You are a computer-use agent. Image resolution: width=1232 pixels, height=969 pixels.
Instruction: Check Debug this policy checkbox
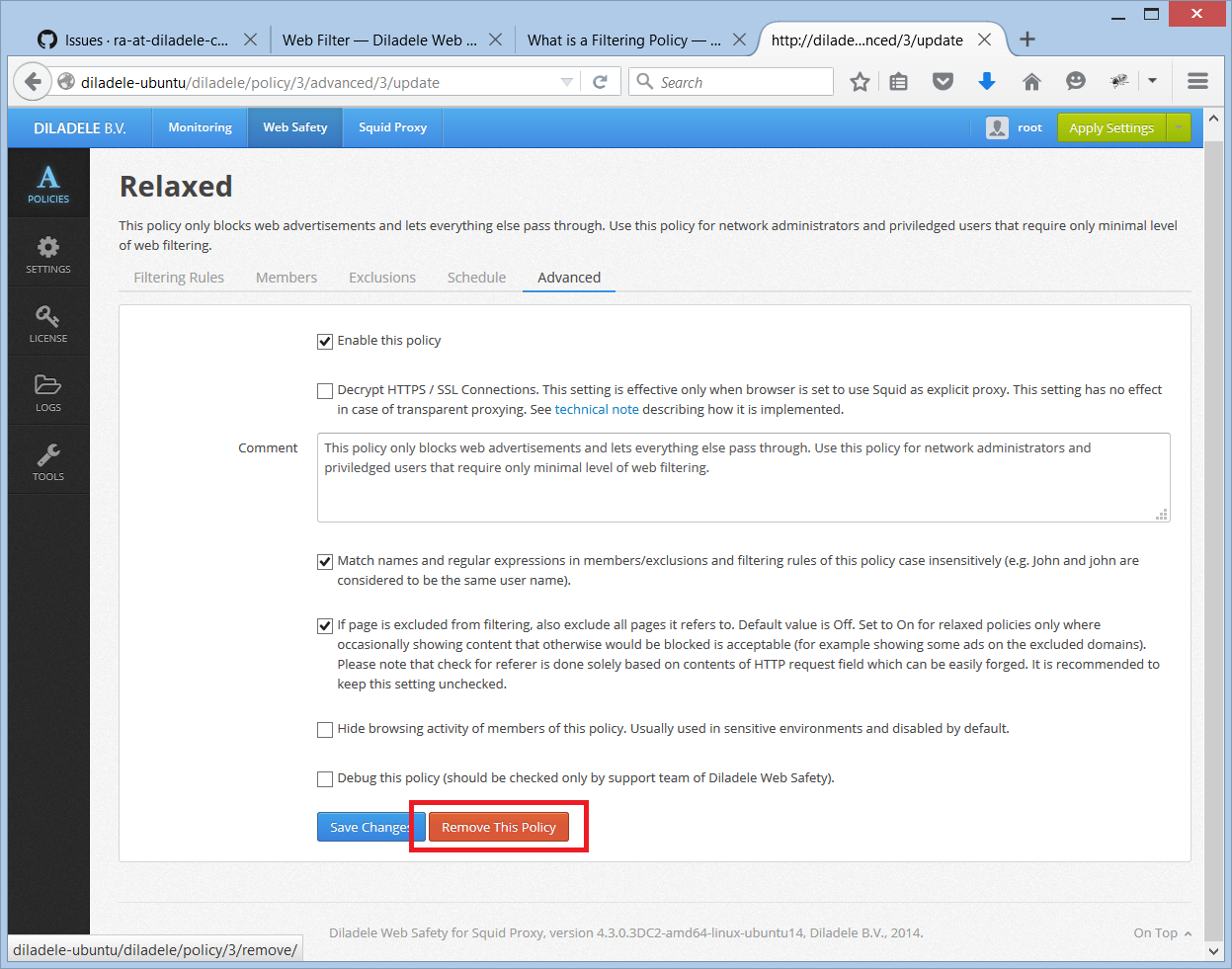pos(324,779)
